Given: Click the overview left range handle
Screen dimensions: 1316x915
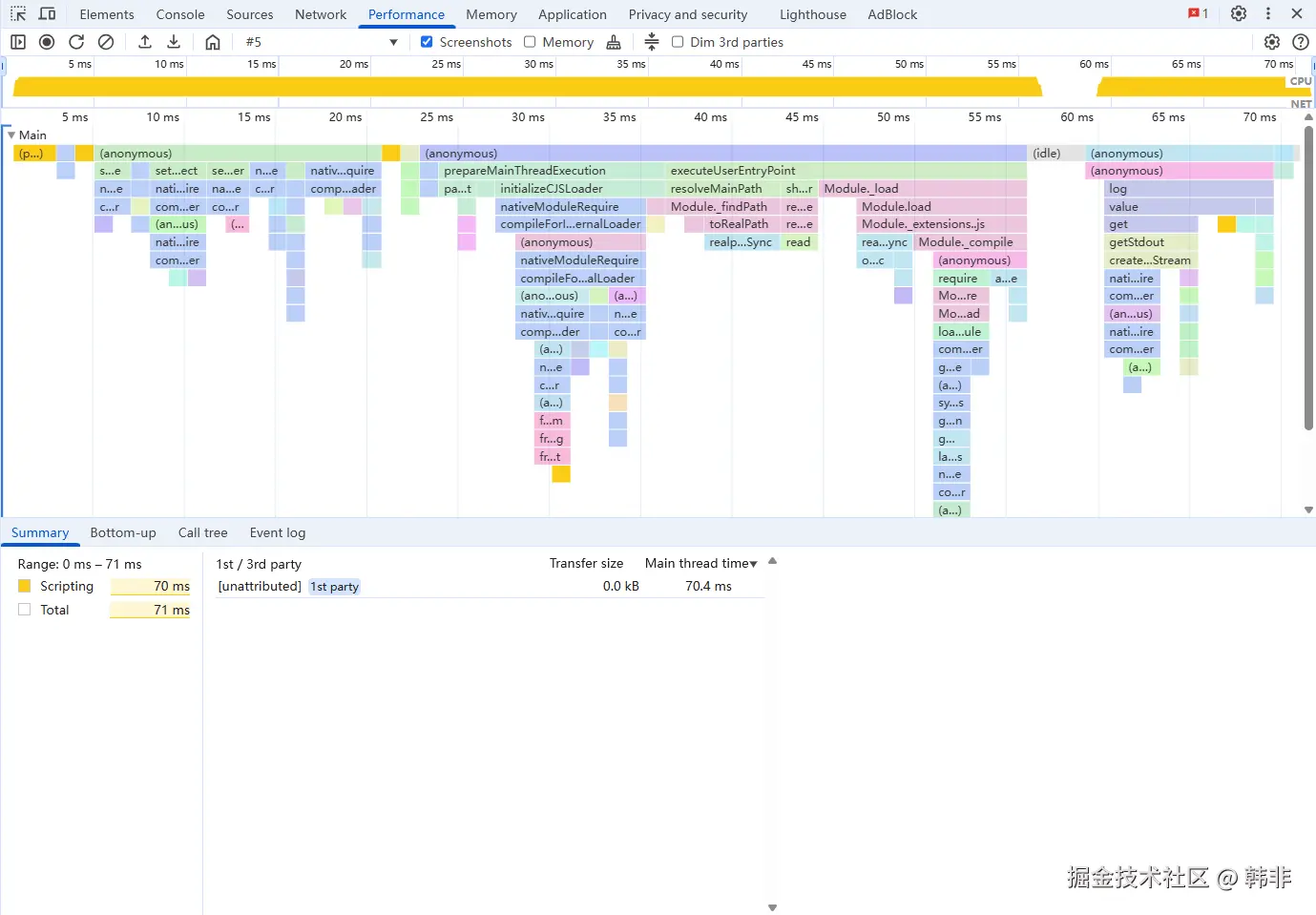Looking at the screenshot, I should click(4, 66).
